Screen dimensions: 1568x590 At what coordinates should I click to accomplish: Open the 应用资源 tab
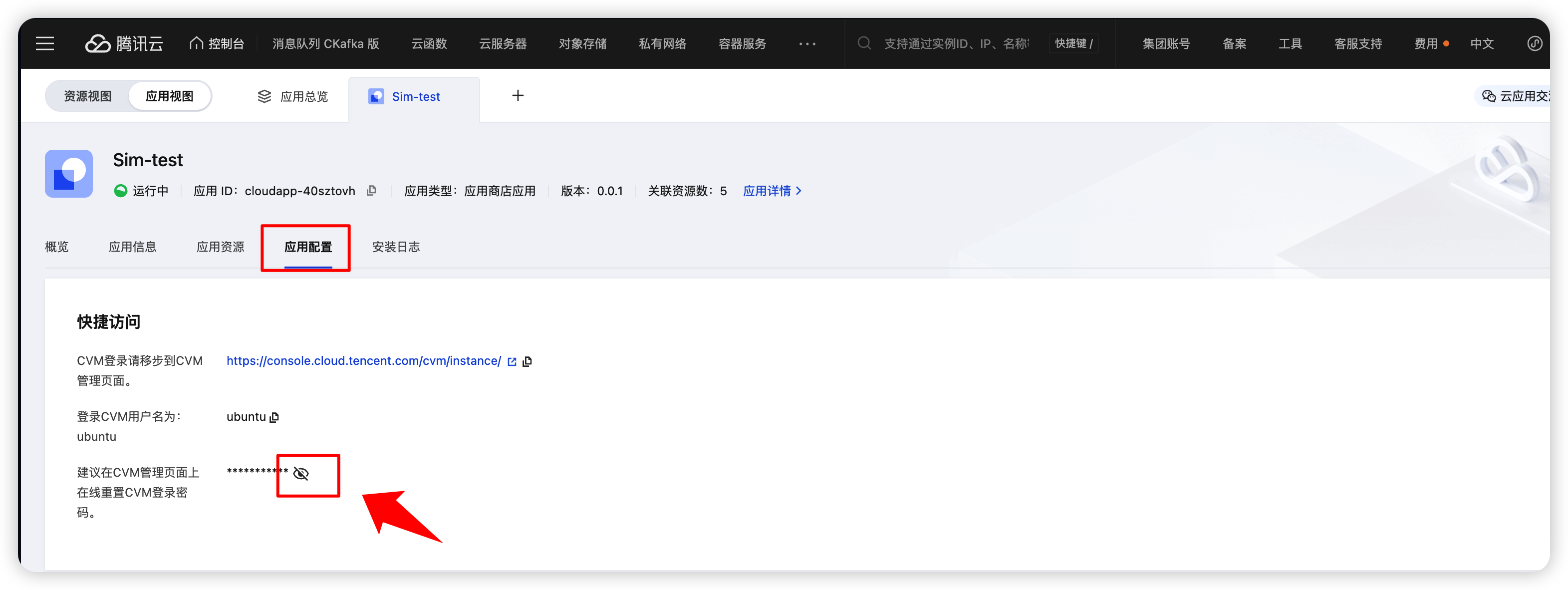(x=220, y=247)
